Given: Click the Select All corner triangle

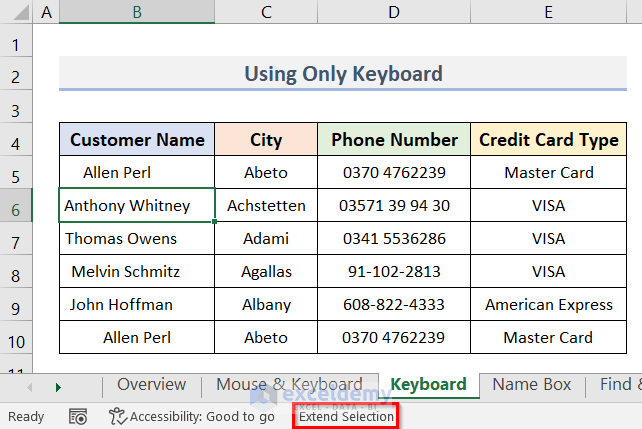Looking at the screenshot, I should pos(17,12).
